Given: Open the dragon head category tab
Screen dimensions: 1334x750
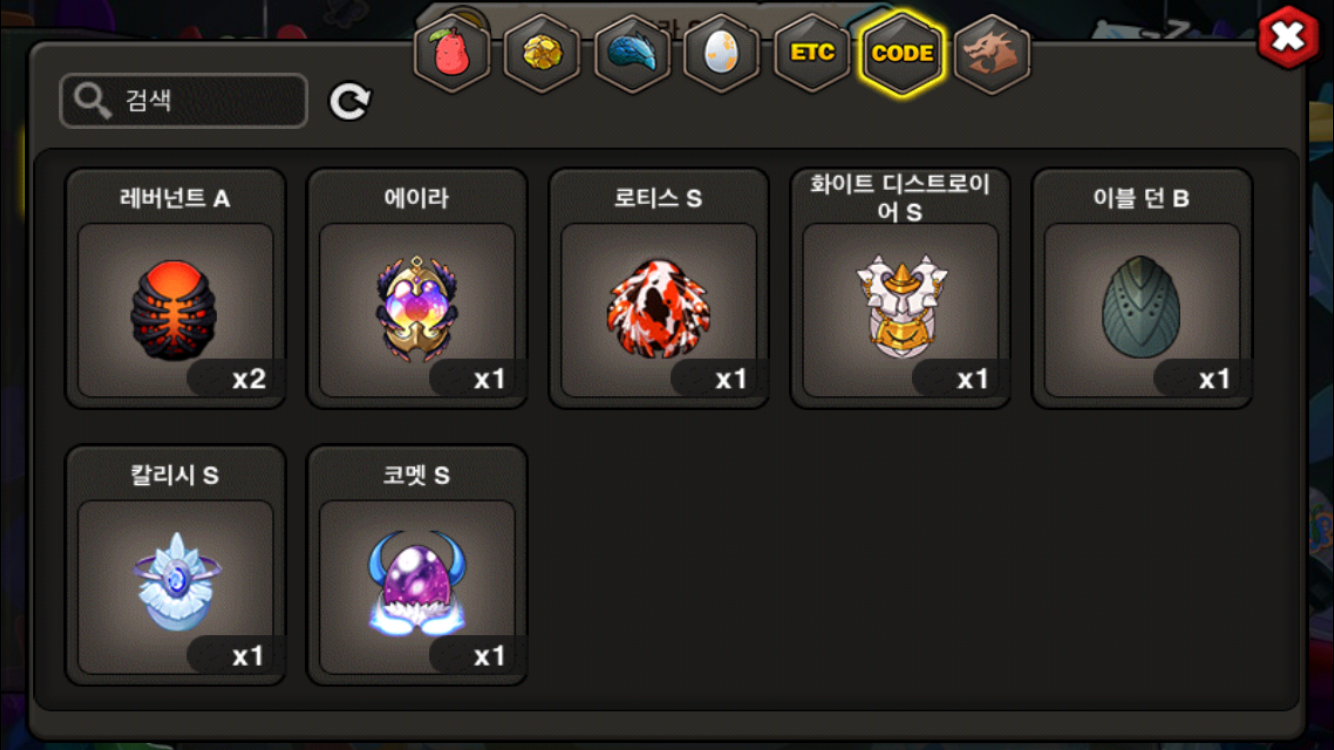Looking at the screenshot, I should (x=992, y=53).
